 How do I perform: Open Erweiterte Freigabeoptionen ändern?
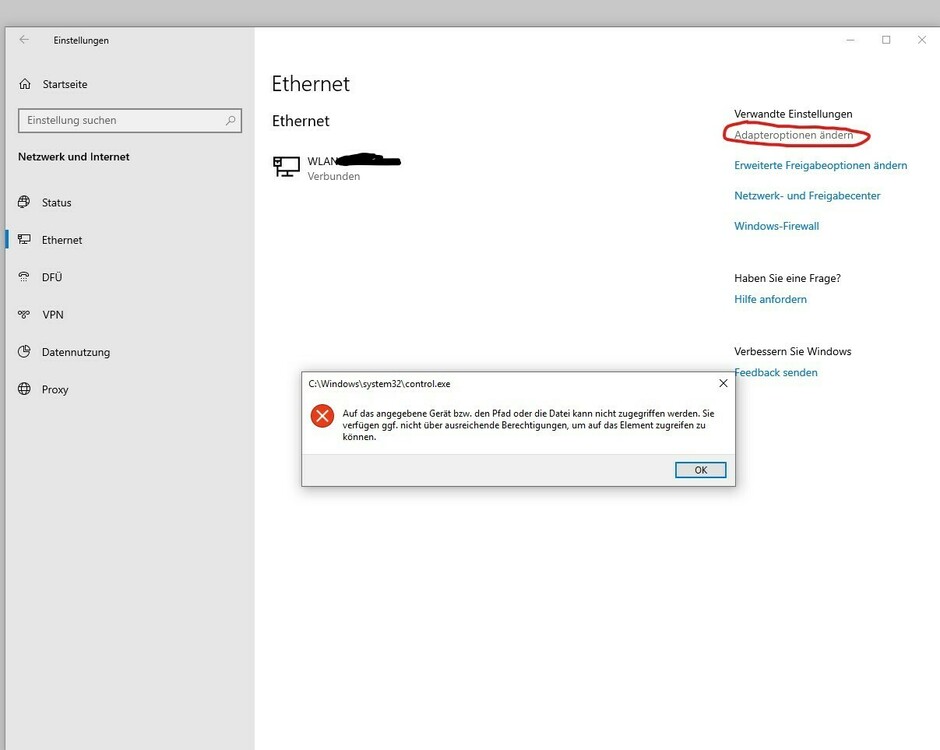[820, 165]
